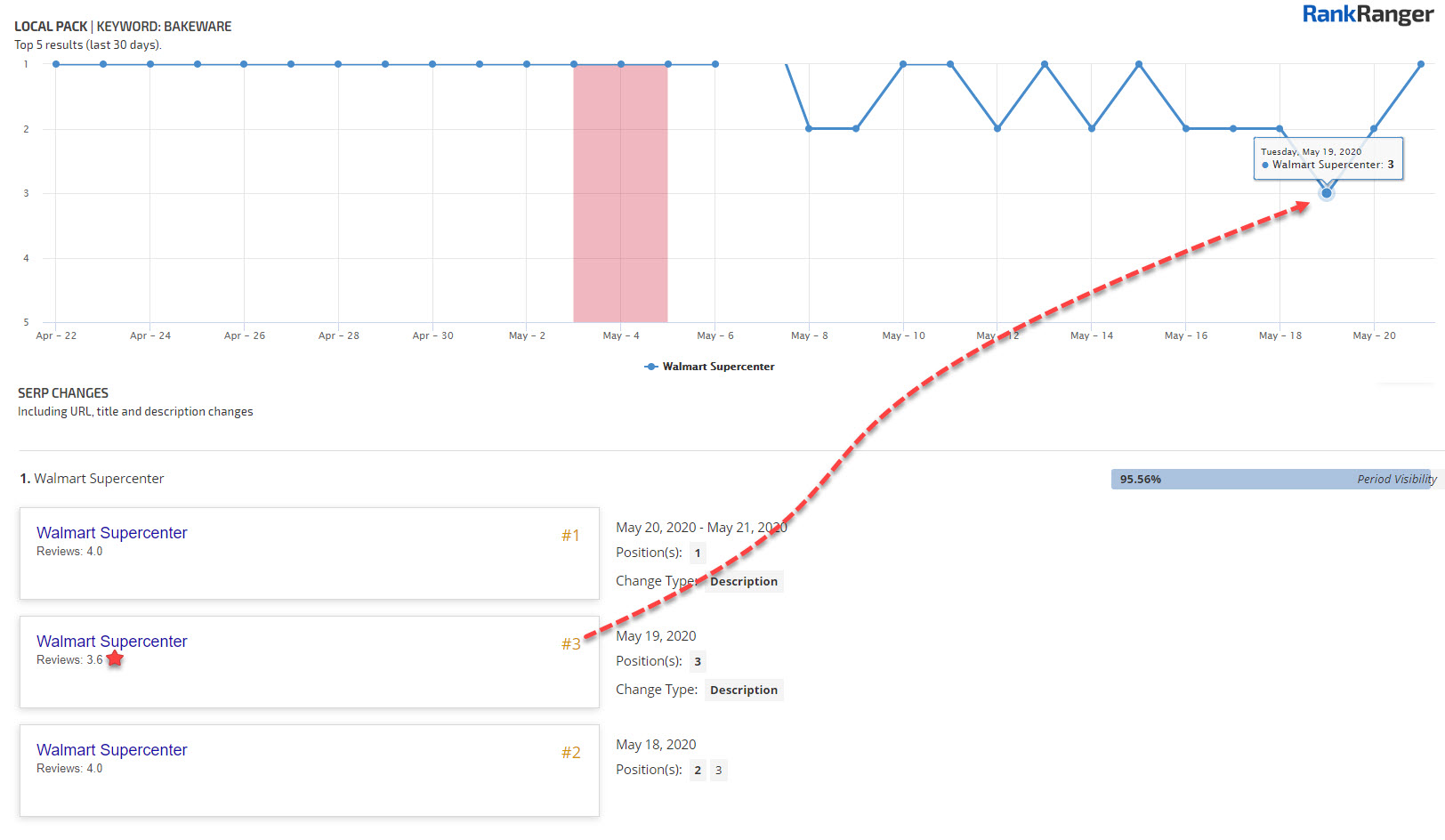Select the May 20 data point

[1374, 128]
